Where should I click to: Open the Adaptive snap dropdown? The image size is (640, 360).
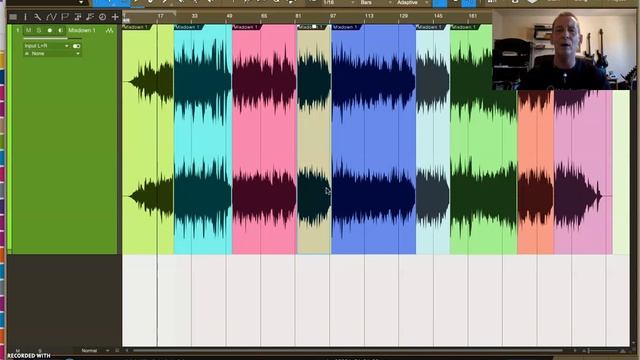(x=413, y=2)
